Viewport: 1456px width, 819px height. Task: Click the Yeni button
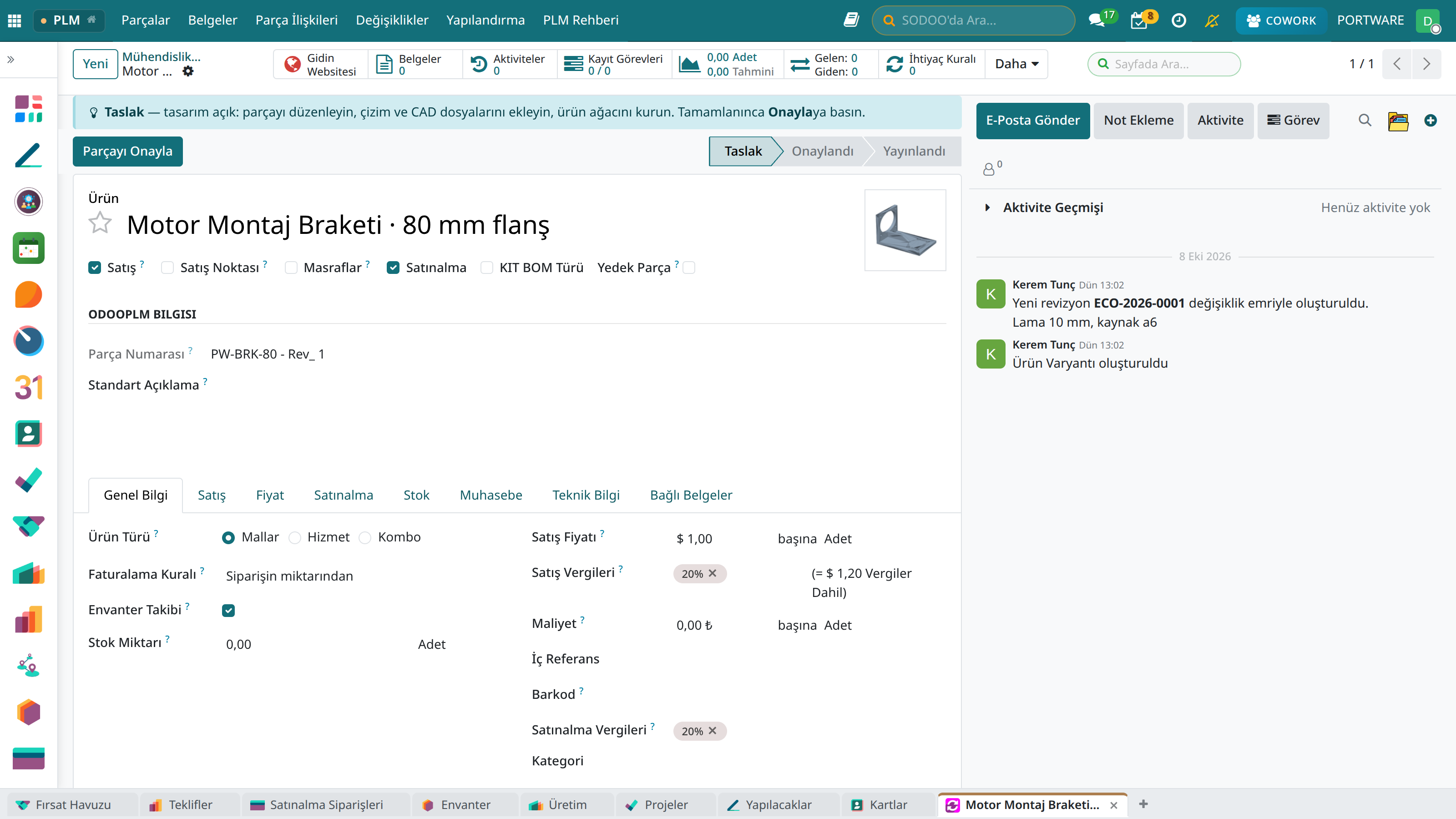[x=95, y=64]
